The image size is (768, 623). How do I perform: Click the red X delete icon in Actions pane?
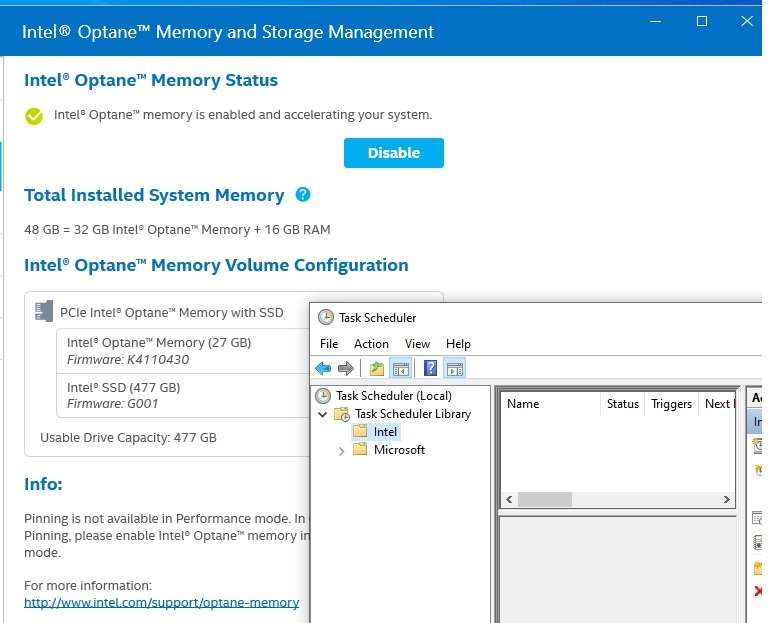pyautogui.click(x=757, y=591)
